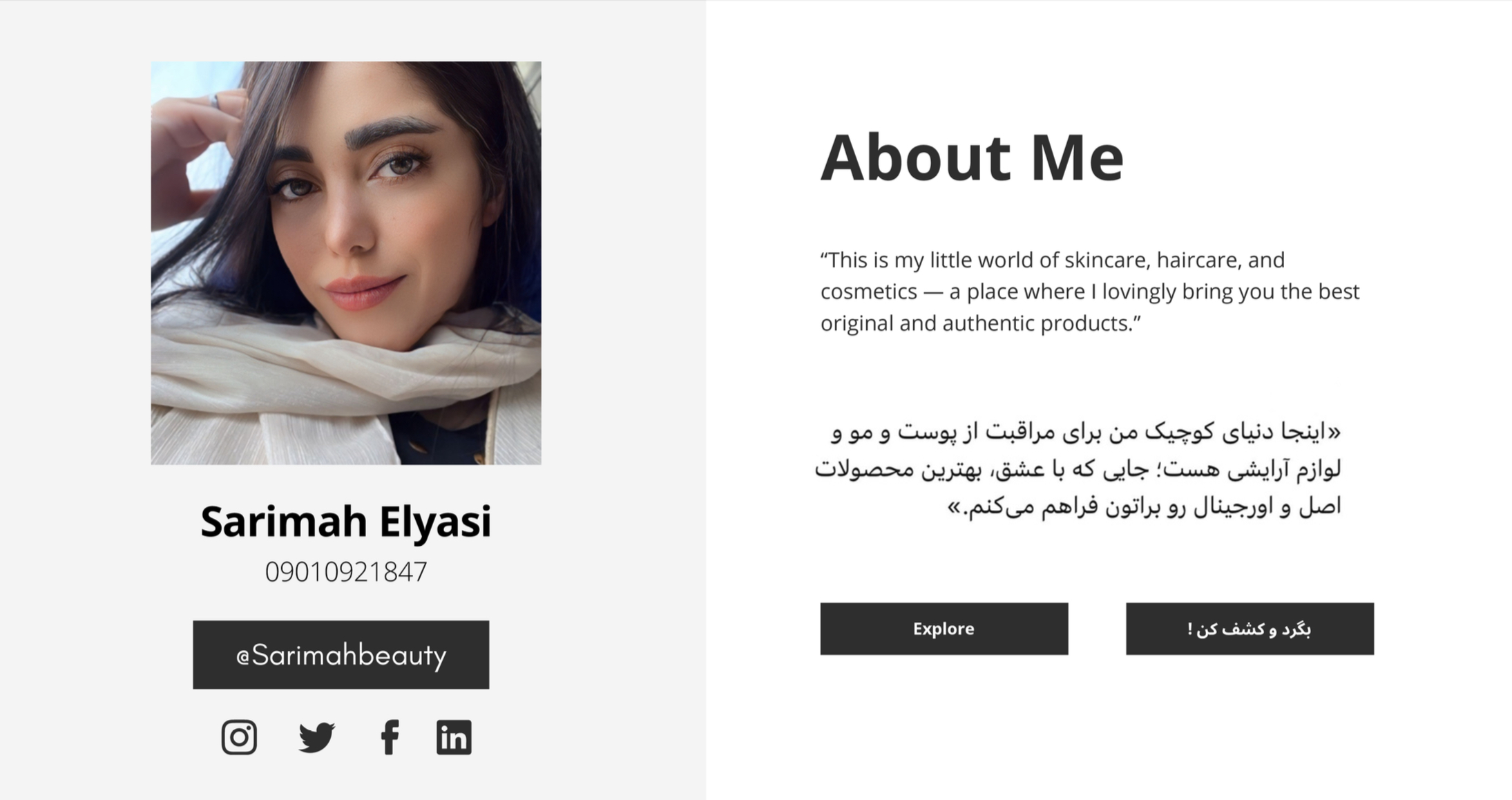This screenshot has width=1512, height=800.
Task: Click the "About Me" heading
Action: [972, 158]
